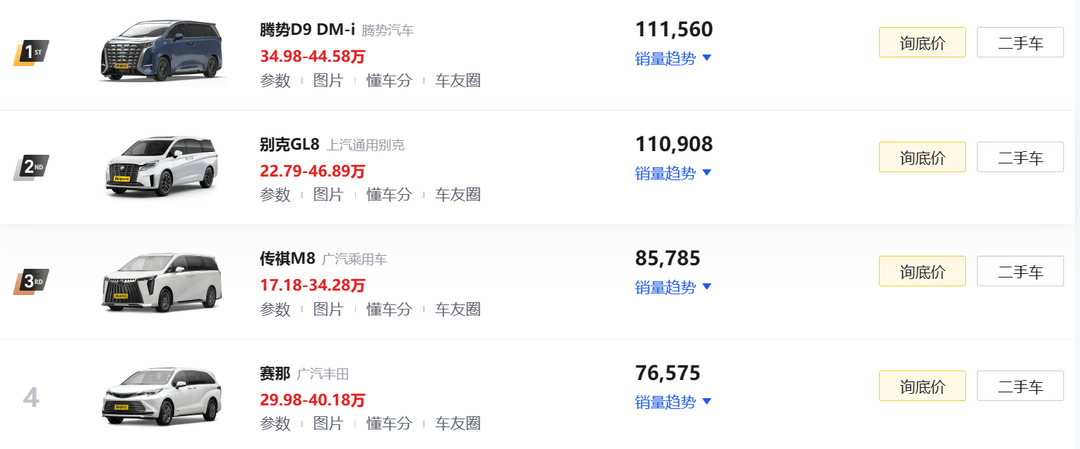Open 图片 link for 别克GL8
The height and width of the screenshot is (449, 1080).
[x=328, y=195]
